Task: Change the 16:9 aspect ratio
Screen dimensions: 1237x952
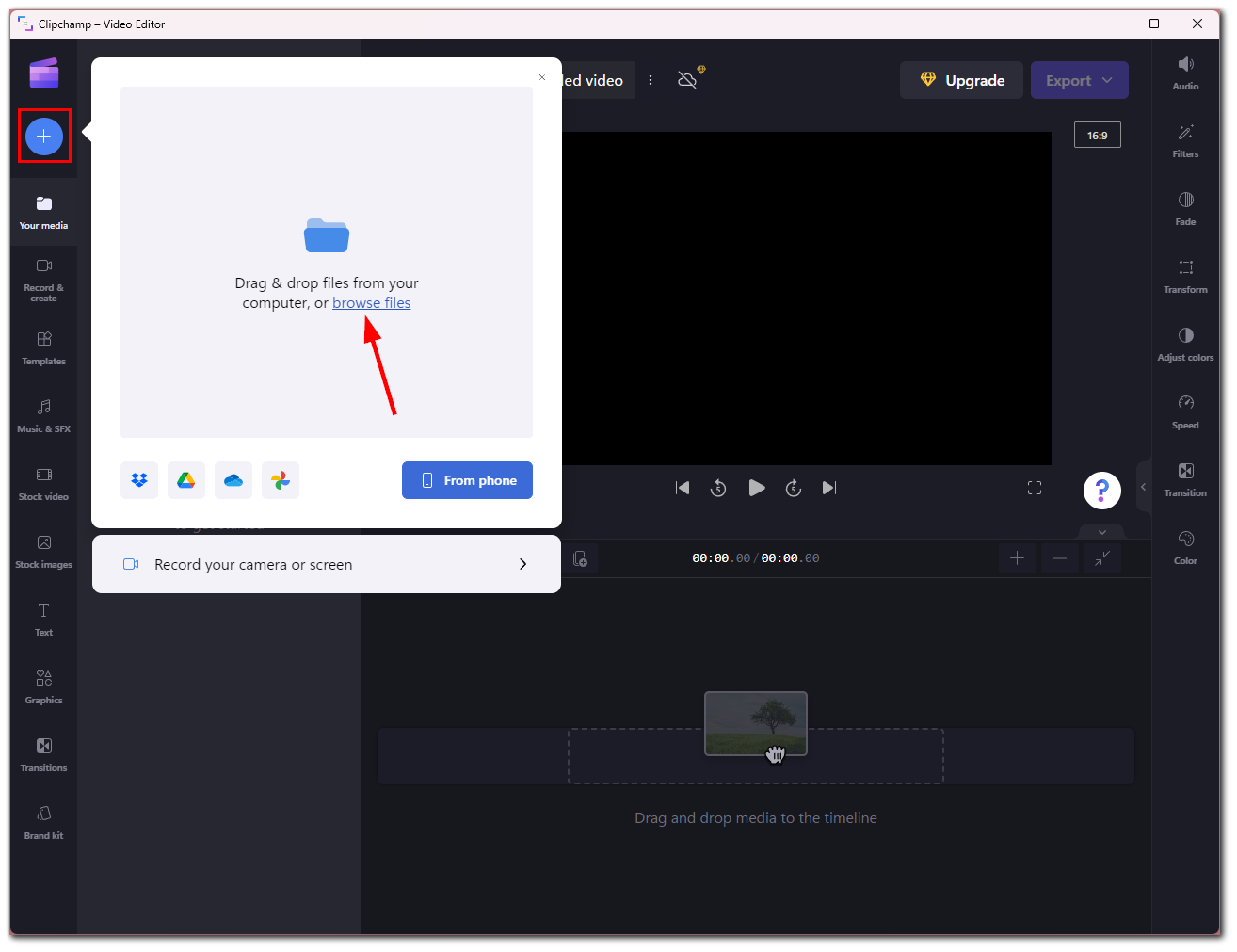Action: tap(1098, 135)
